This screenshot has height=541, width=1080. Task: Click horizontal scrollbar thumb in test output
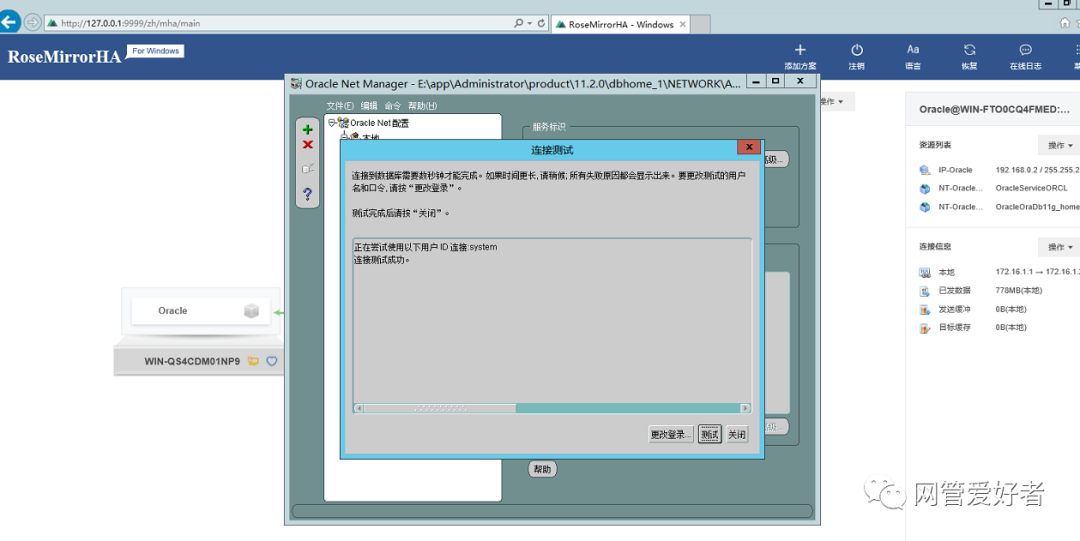tap(440, 408)
